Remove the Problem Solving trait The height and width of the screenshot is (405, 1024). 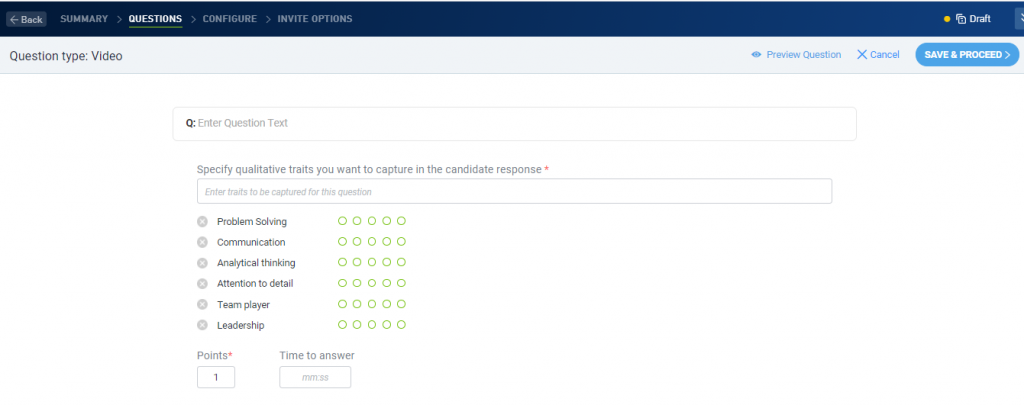pyautogui.click(x=202, y=221)
